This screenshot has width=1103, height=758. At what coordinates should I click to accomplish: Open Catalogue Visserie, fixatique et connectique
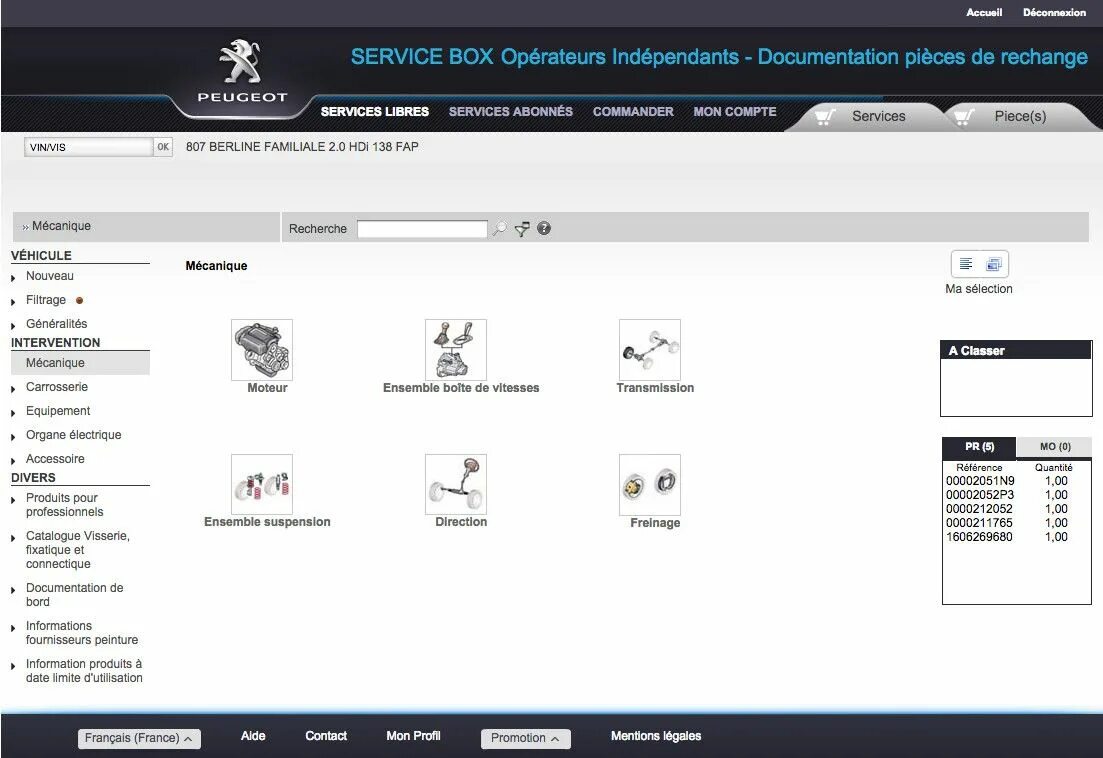pos(77,550)
